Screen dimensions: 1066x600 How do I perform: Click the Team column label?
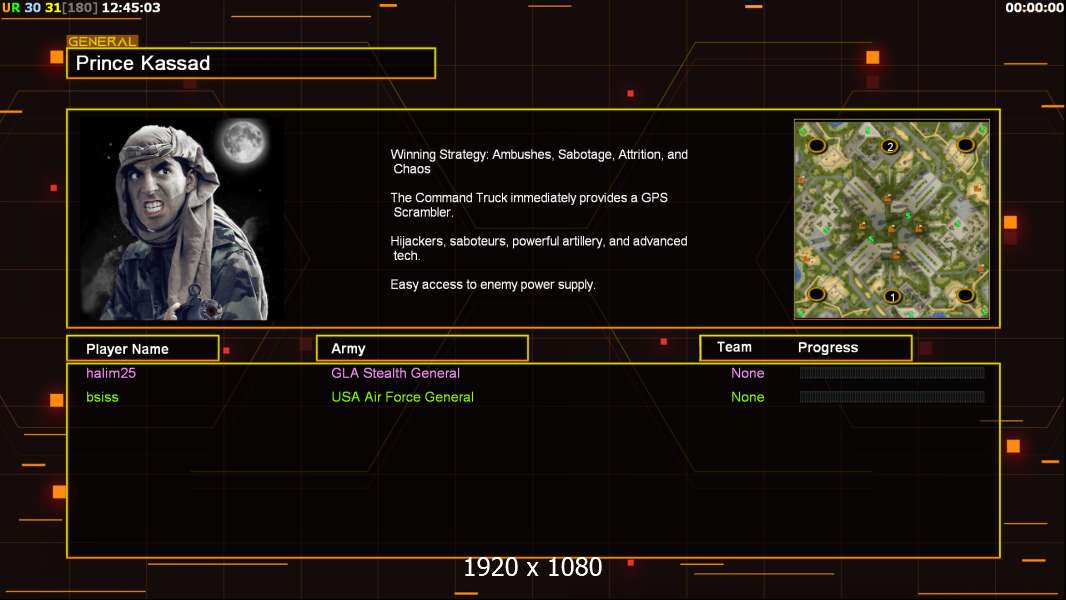click(x=734, y=347)
